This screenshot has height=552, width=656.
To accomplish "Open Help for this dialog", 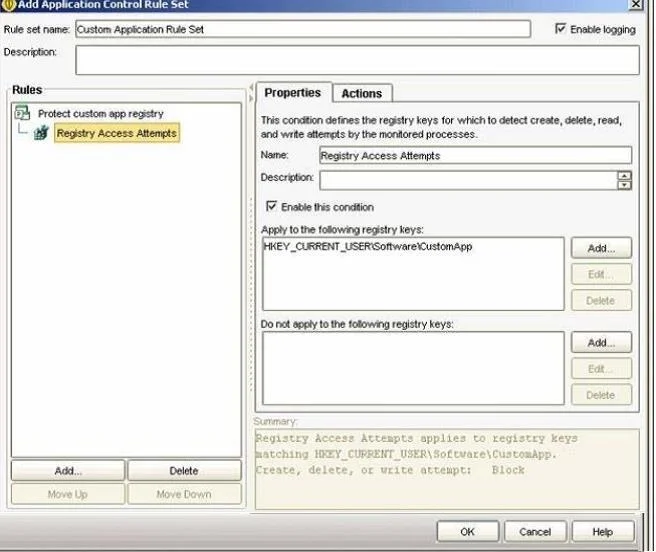I will [x=603, y=531].
